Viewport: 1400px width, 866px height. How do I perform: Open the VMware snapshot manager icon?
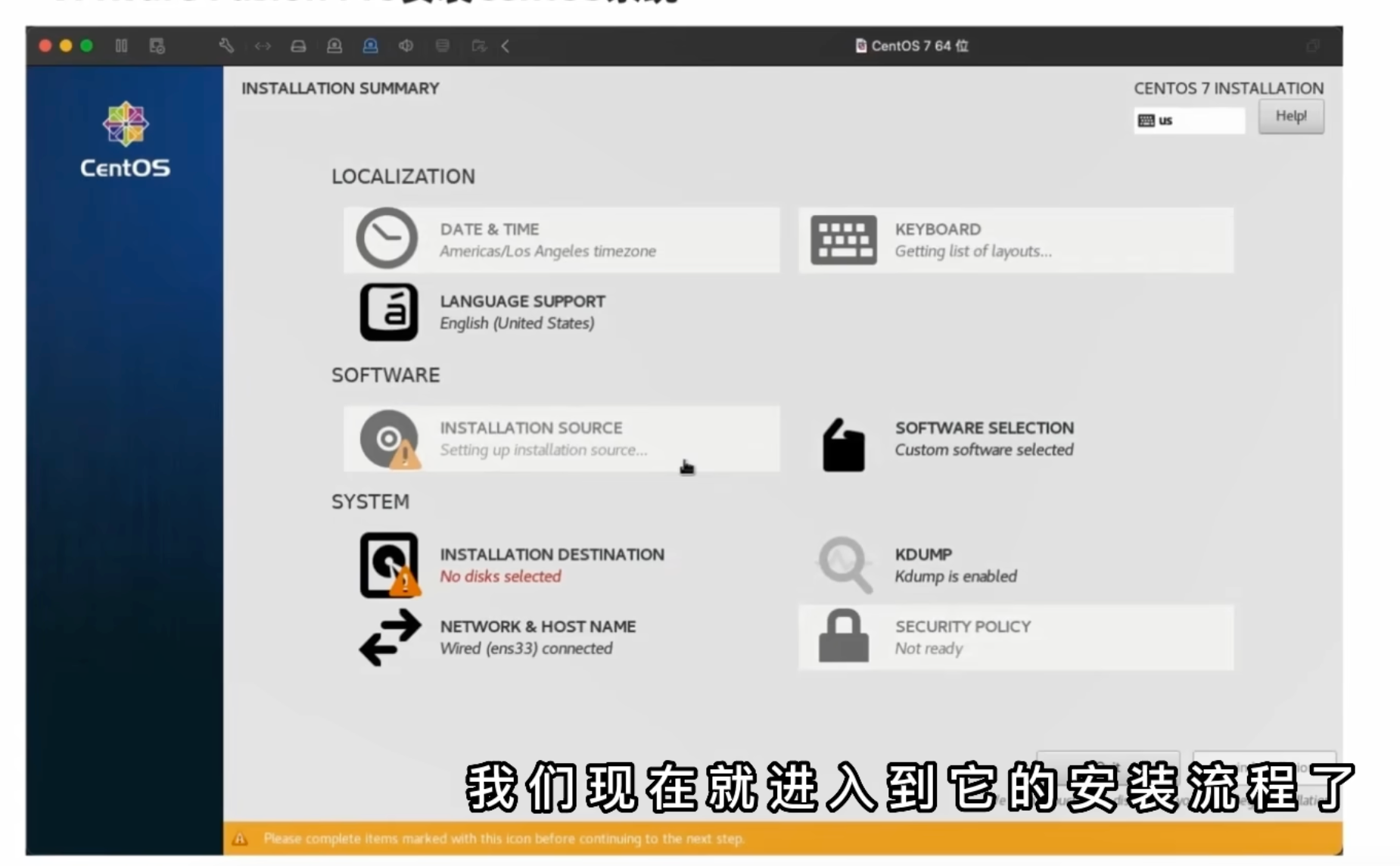coord(157,46)
